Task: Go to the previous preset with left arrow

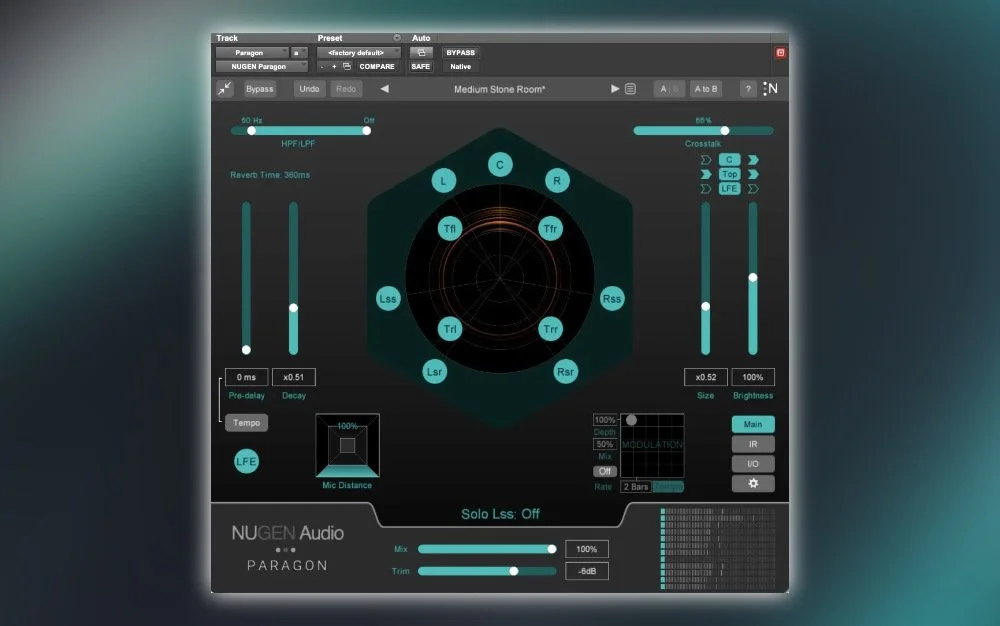Action: pos(385,89)
